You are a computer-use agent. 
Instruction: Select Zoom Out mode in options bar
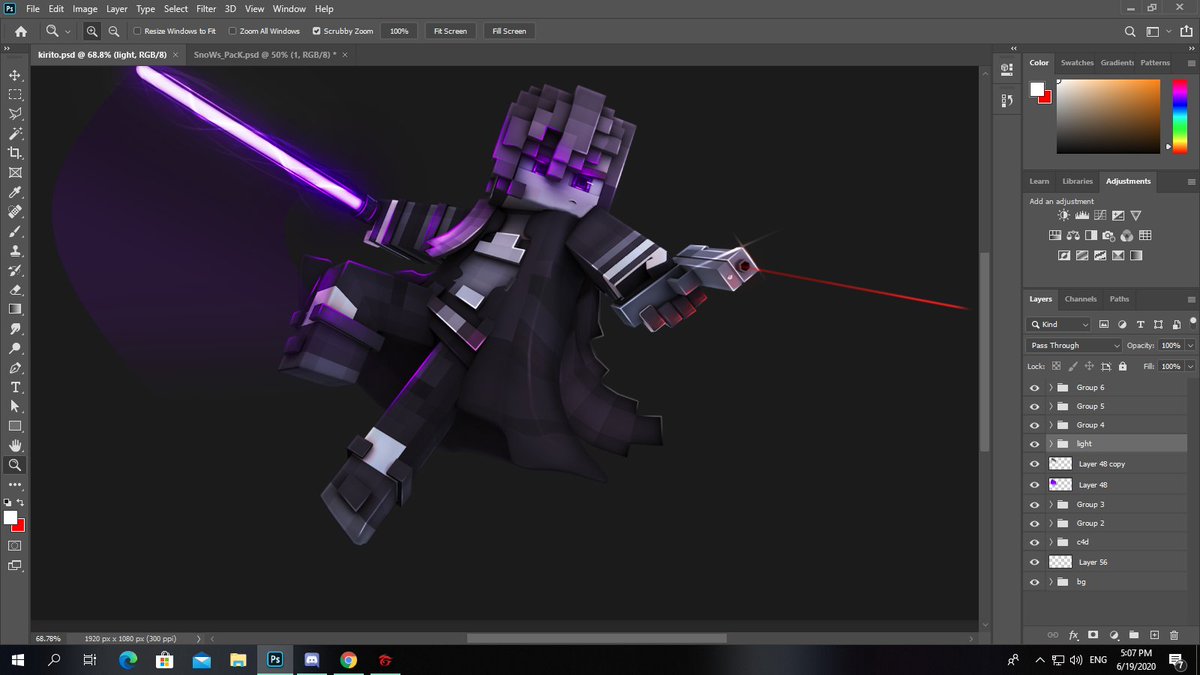pyautogui.click(x=114, y=31)
